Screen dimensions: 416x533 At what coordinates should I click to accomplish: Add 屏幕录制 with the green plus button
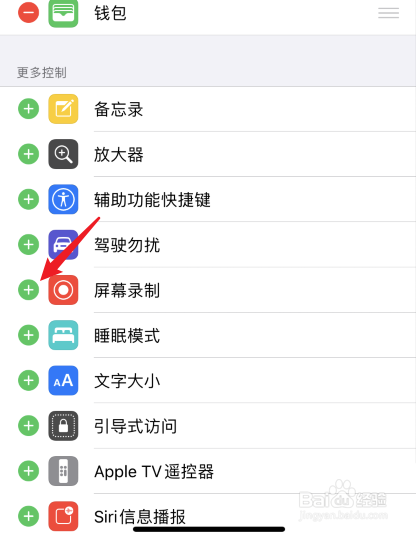(x=29, y=290)
